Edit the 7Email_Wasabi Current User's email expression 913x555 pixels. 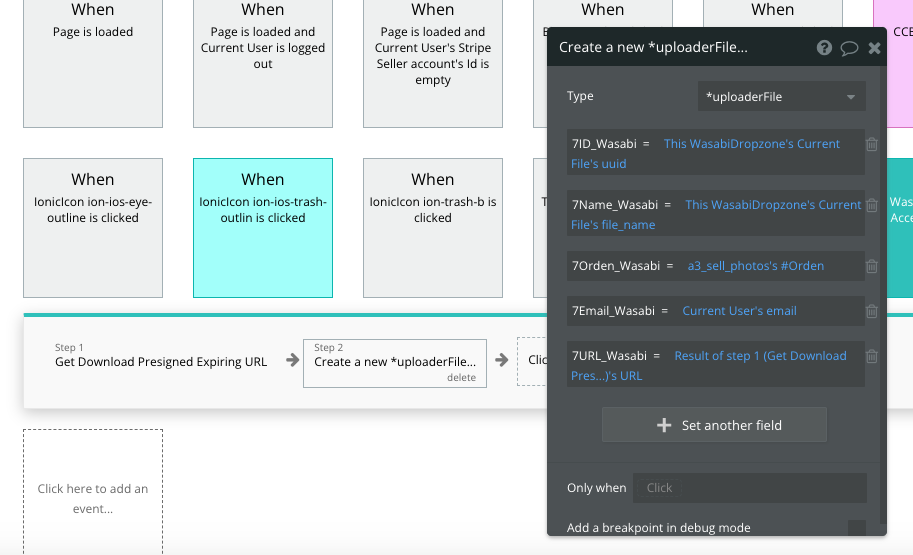[x=739, y=311]
